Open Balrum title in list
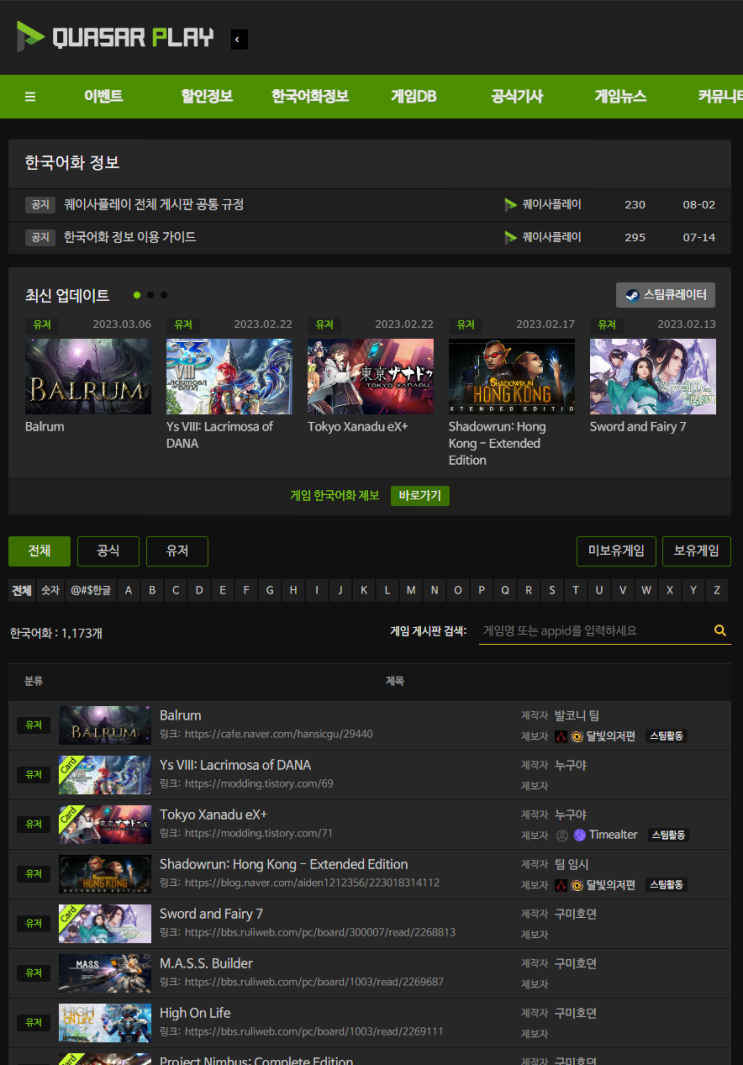This screenshot has width=743, height=1065. [x=180, y=715]
